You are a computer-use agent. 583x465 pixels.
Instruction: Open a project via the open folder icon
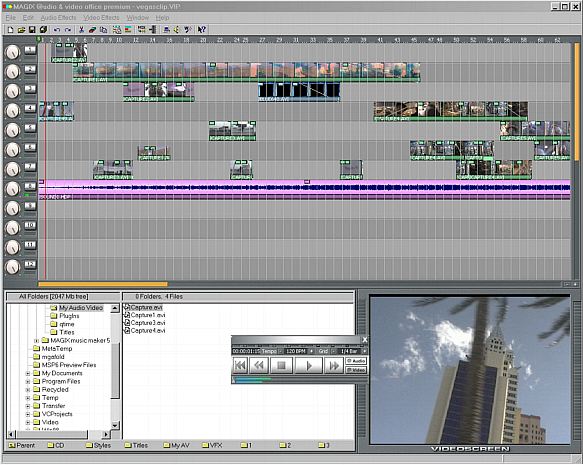(x=21, y=30)
